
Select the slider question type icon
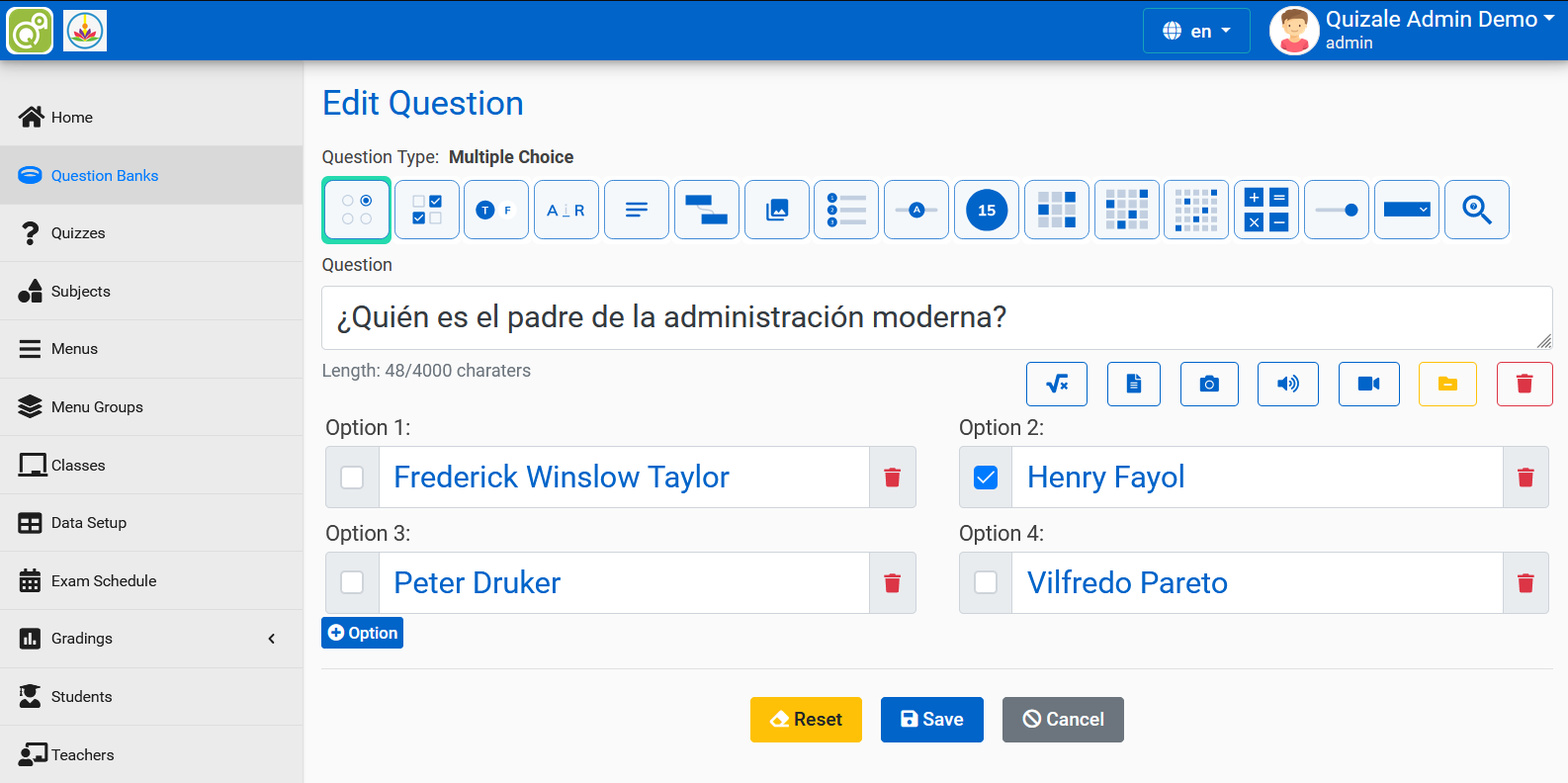coord(1337,210)
